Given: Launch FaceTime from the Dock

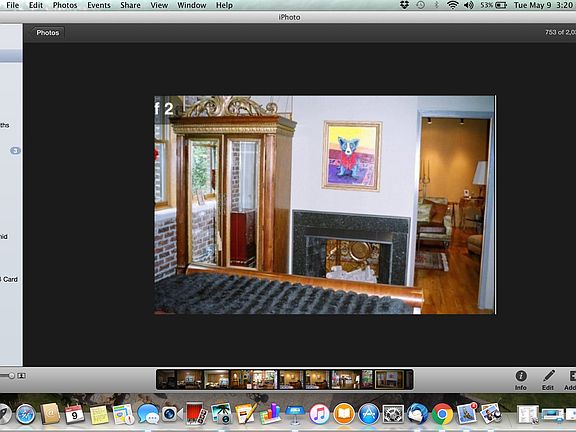Looking at the screenshot, I should tap(172, 414).
